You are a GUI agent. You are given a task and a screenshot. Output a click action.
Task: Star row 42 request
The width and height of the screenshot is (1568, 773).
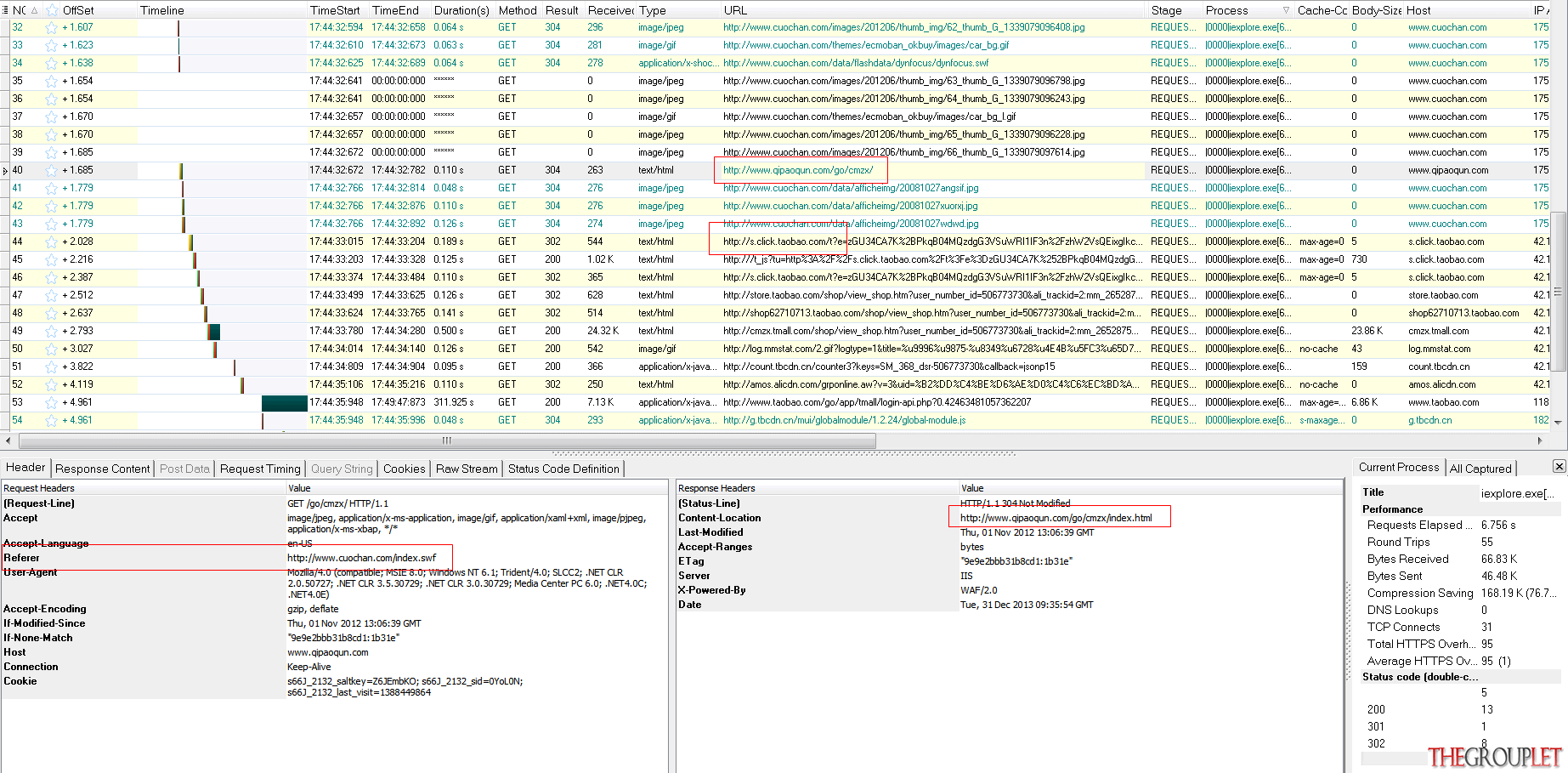pyautogui.click(x=51, y=206)
